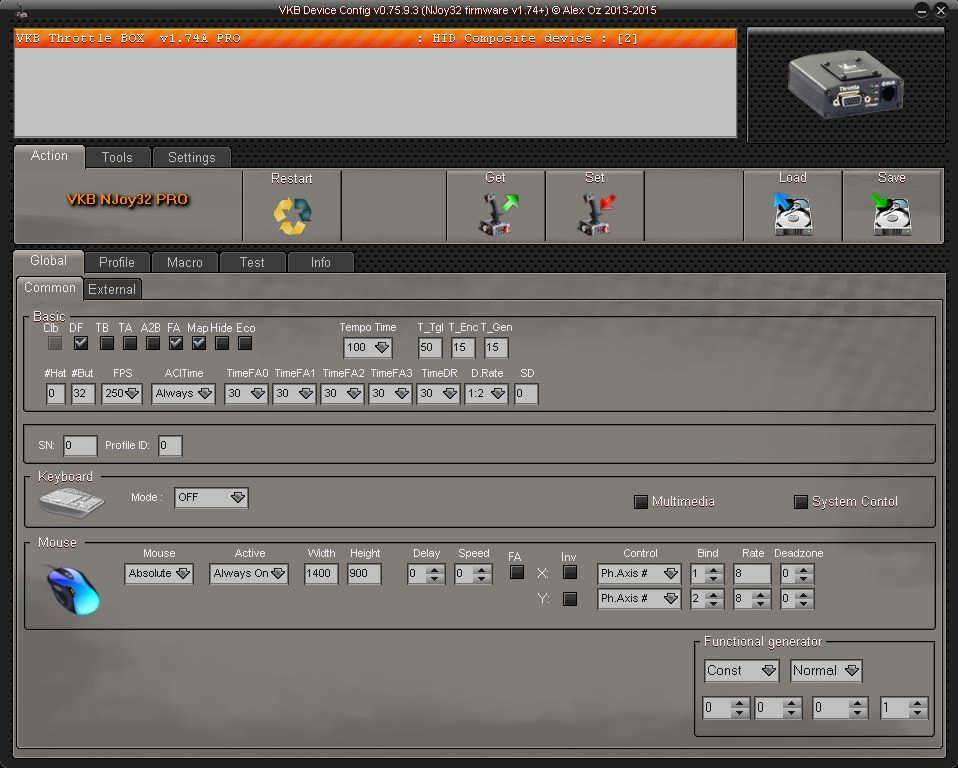
Task: Switch to the Action tab
Action: coord(49,156)
